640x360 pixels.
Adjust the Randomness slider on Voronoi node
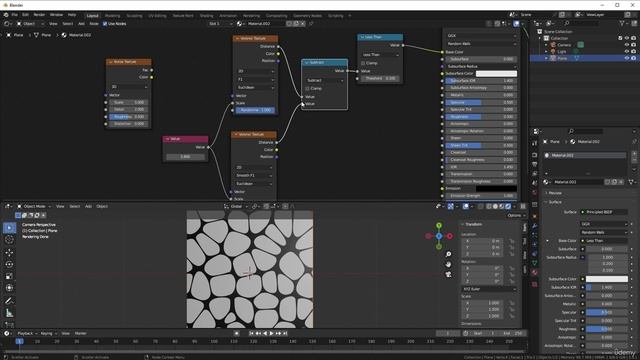pos(255,110)
